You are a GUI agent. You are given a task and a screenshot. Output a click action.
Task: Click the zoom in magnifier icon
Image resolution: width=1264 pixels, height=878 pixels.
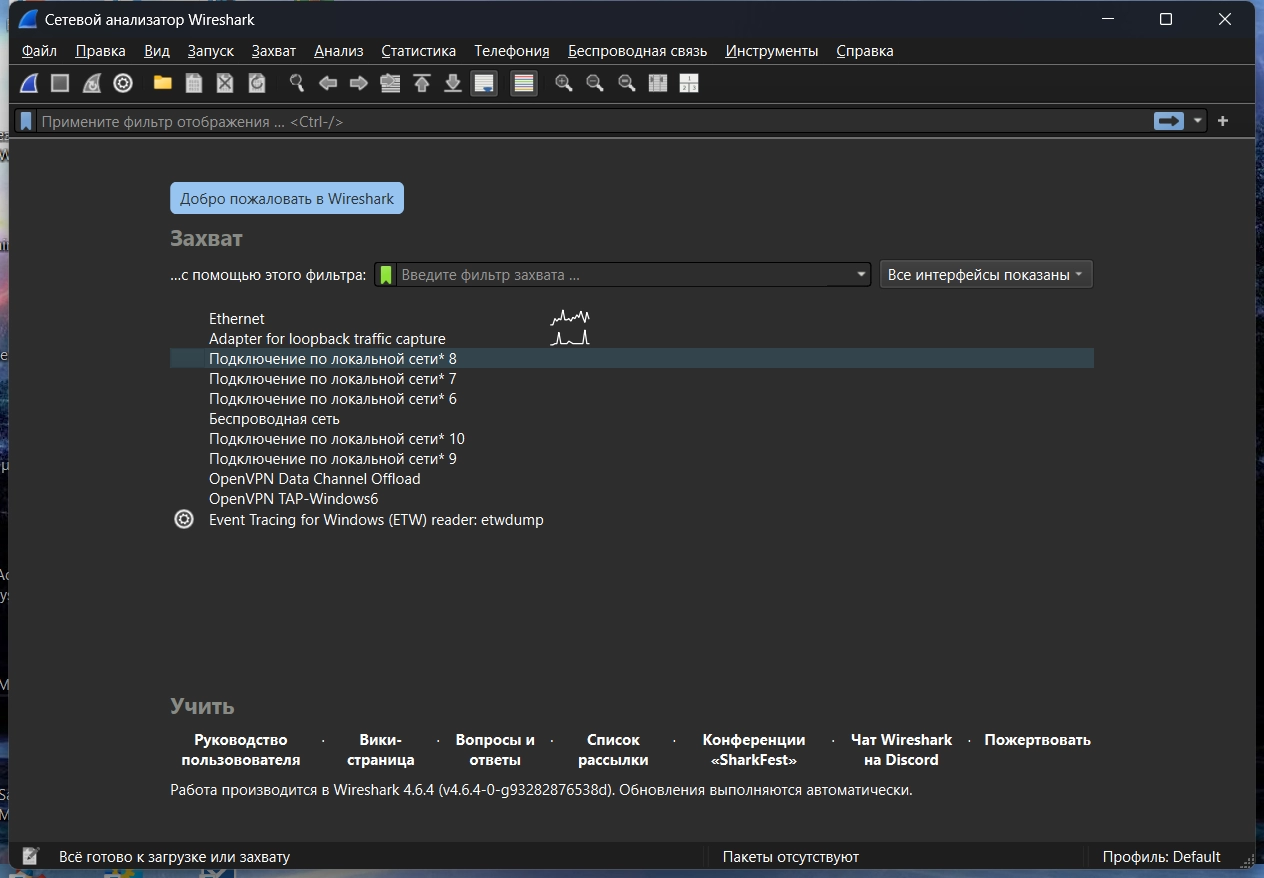(564, 84)
